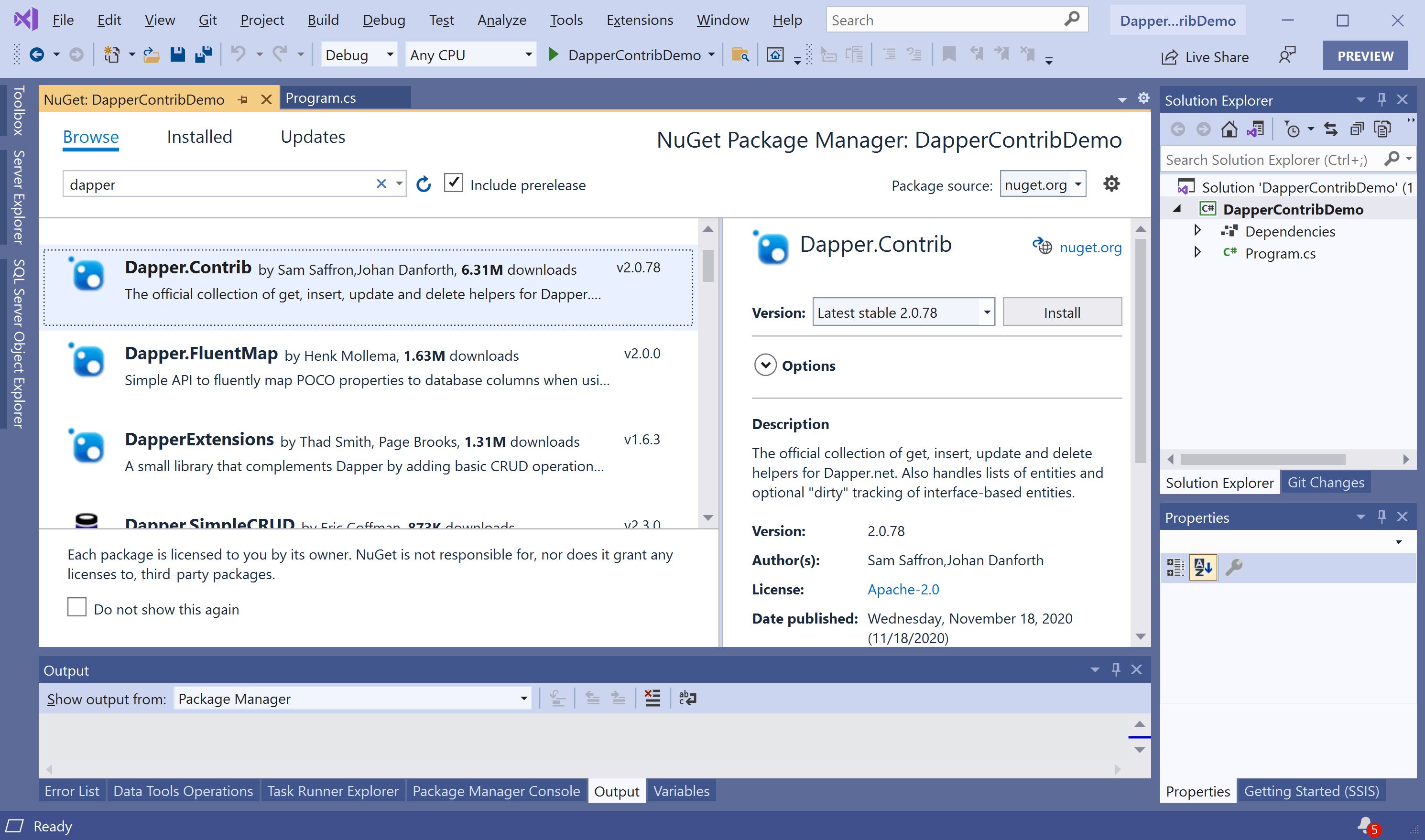Open package source settings gear
This screenshot has height=840, width=1425.
(x=1111, y=183)
